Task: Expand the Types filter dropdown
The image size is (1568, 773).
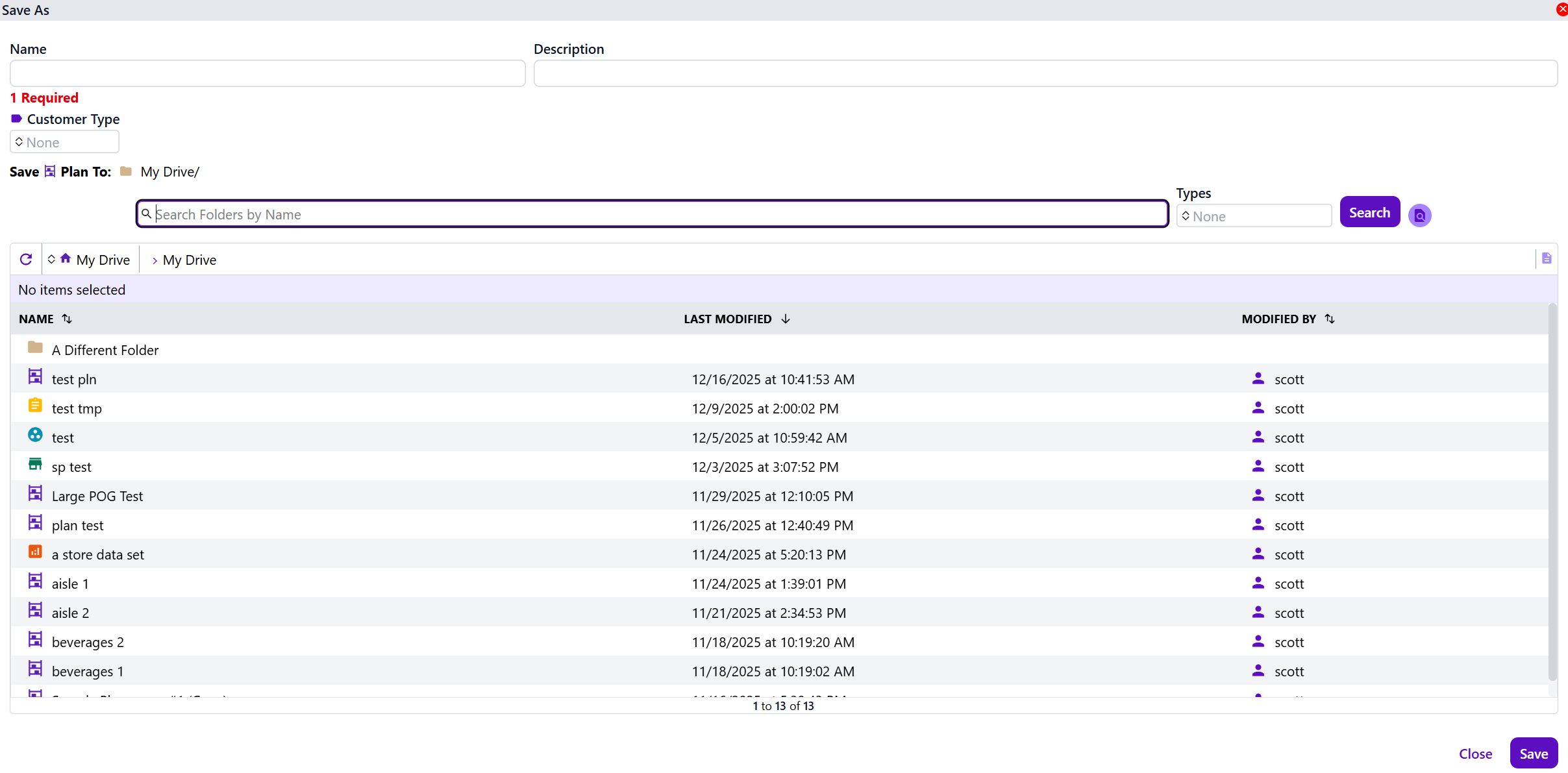Action: (1253, 216)
